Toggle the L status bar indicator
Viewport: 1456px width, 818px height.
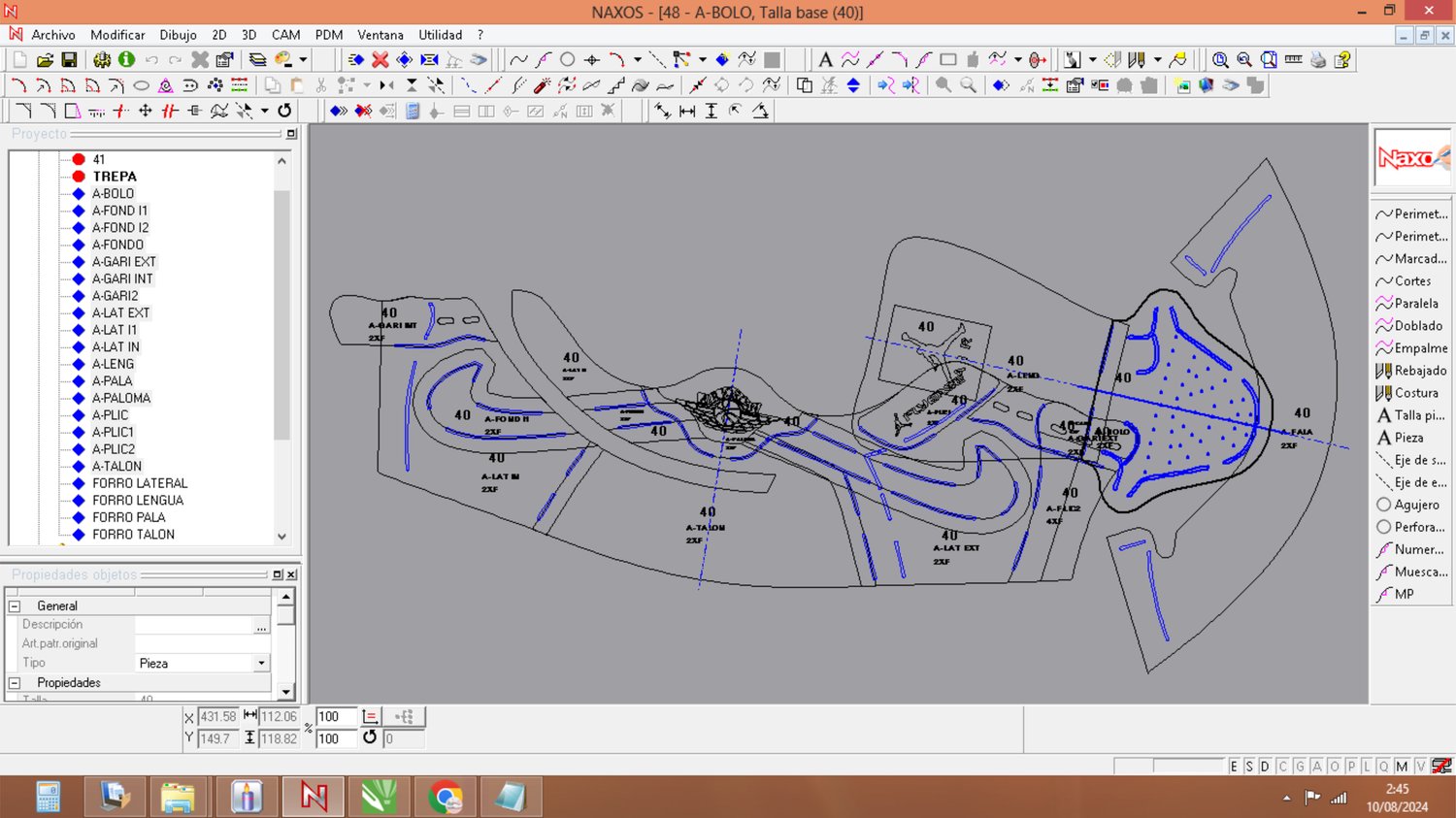pos(1367,767)
